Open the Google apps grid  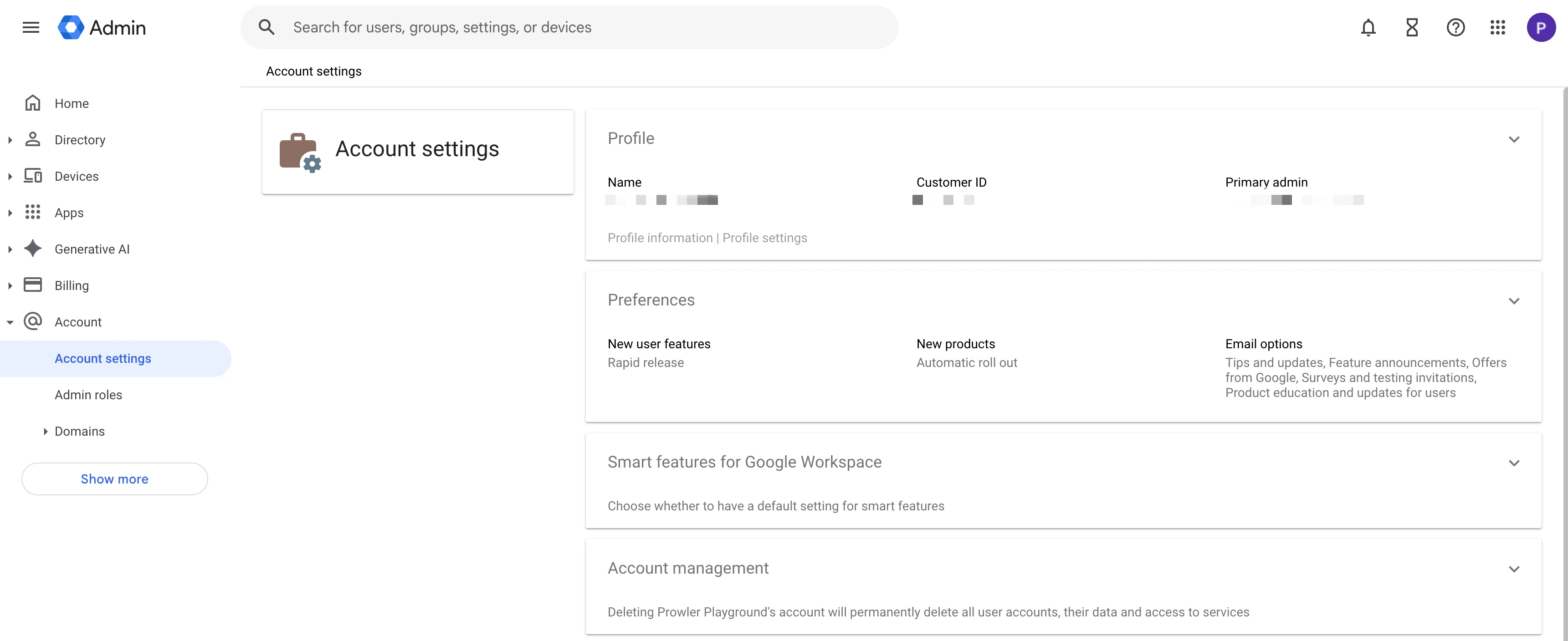point(1498,27)
